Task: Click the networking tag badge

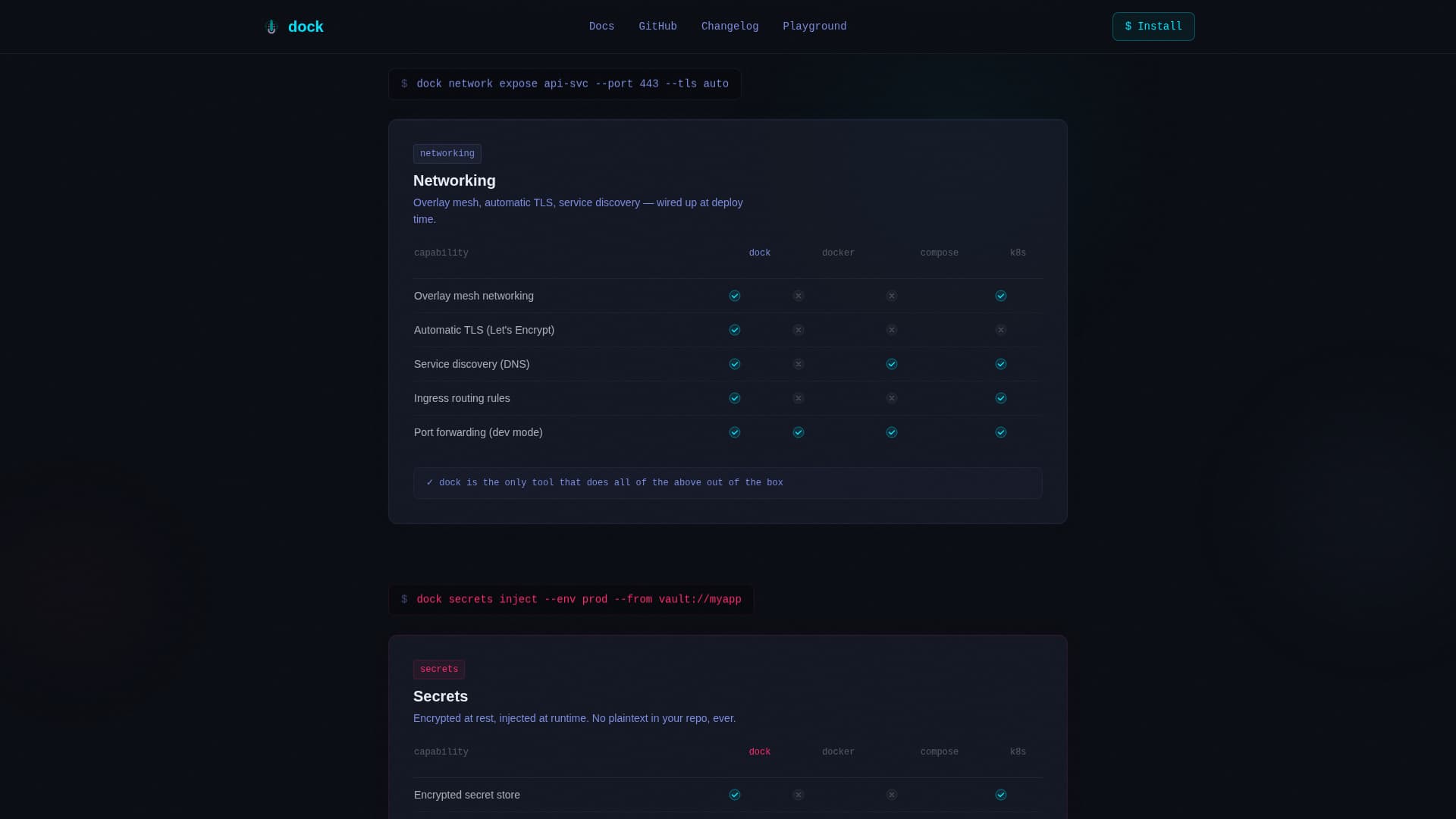Action: coord(447,154)
